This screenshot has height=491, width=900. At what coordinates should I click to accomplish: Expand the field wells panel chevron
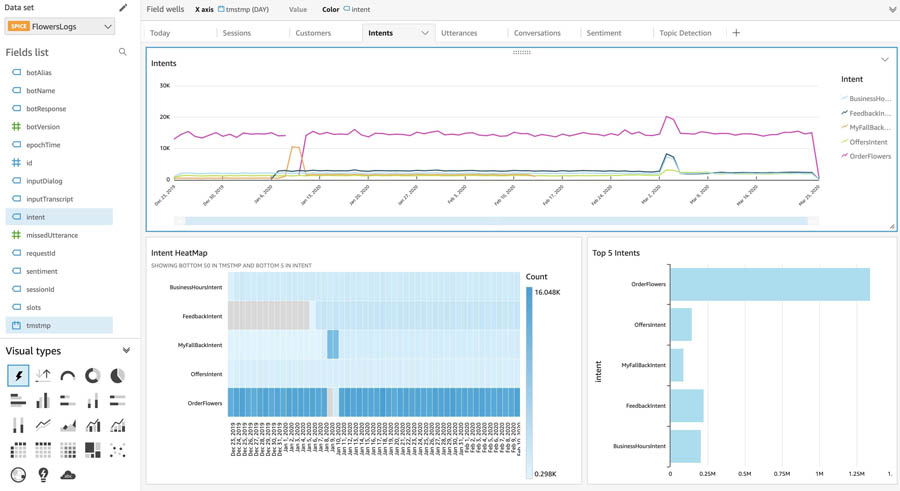pyautogui.click(x=892, y=9)
